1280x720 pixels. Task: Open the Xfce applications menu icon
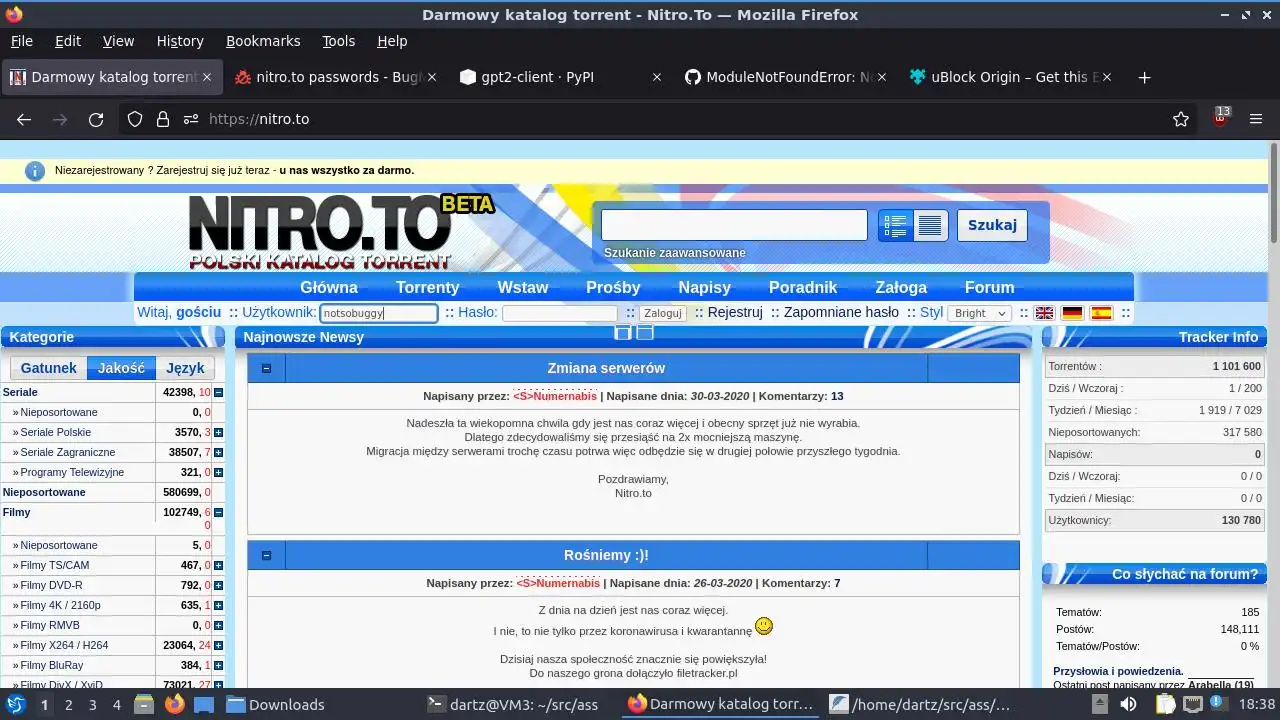(x=16, y=704)
